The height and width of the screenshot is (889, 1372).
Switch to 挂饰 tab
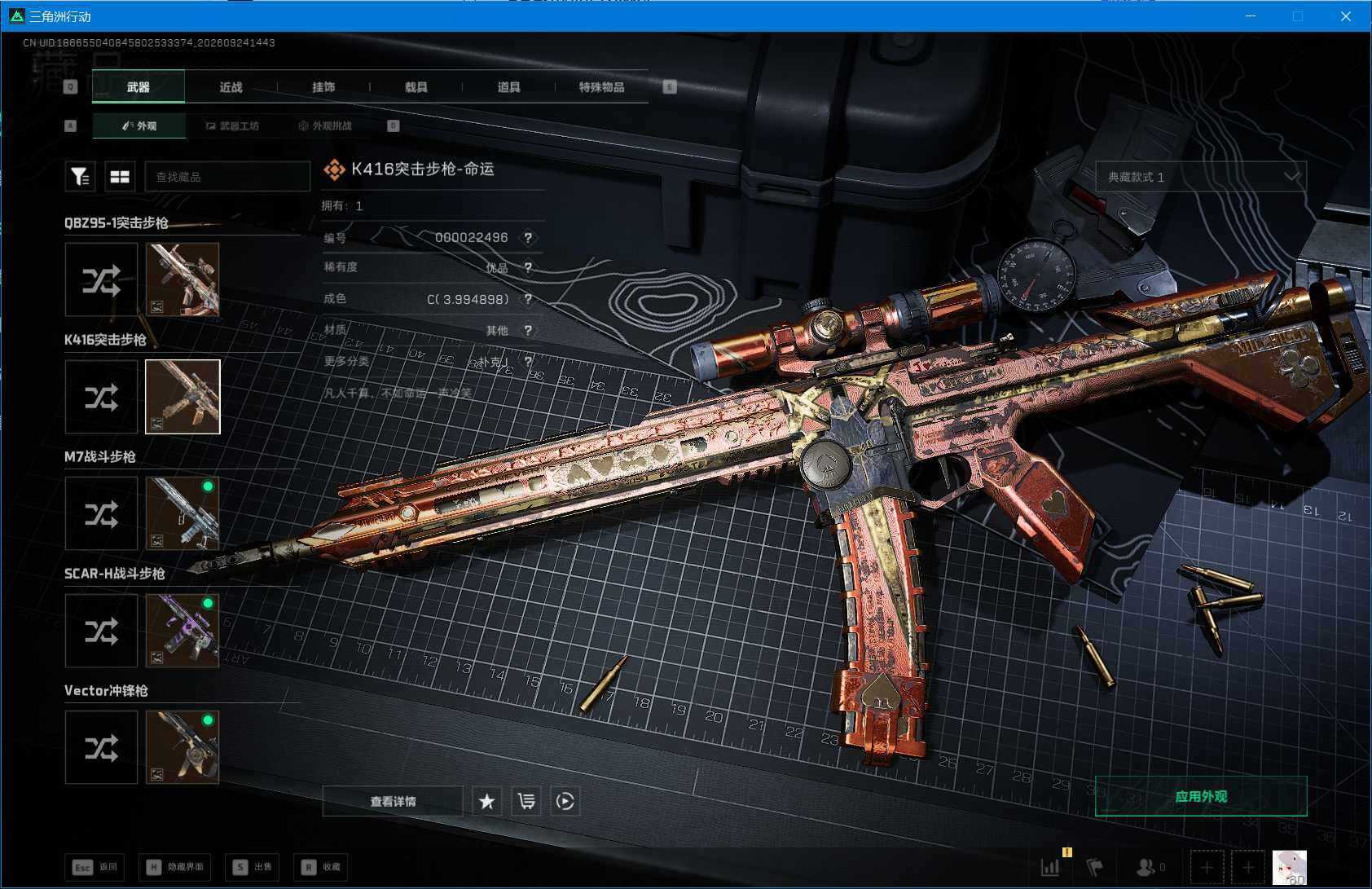click(323, 86)
